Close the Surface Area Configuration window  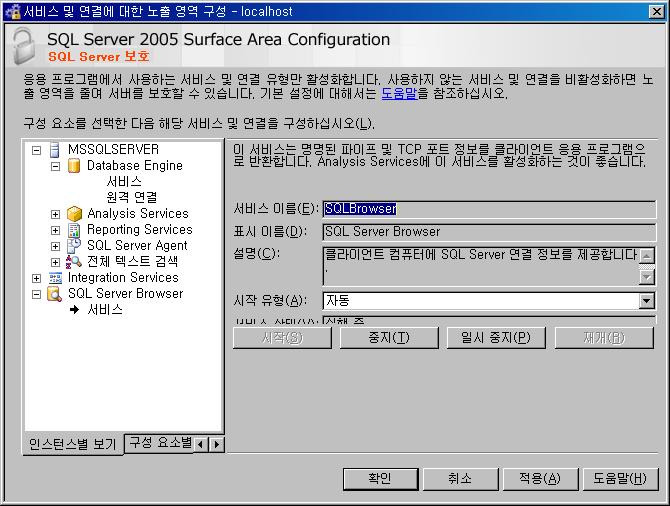pyautogui.click(x=656, y=12)
